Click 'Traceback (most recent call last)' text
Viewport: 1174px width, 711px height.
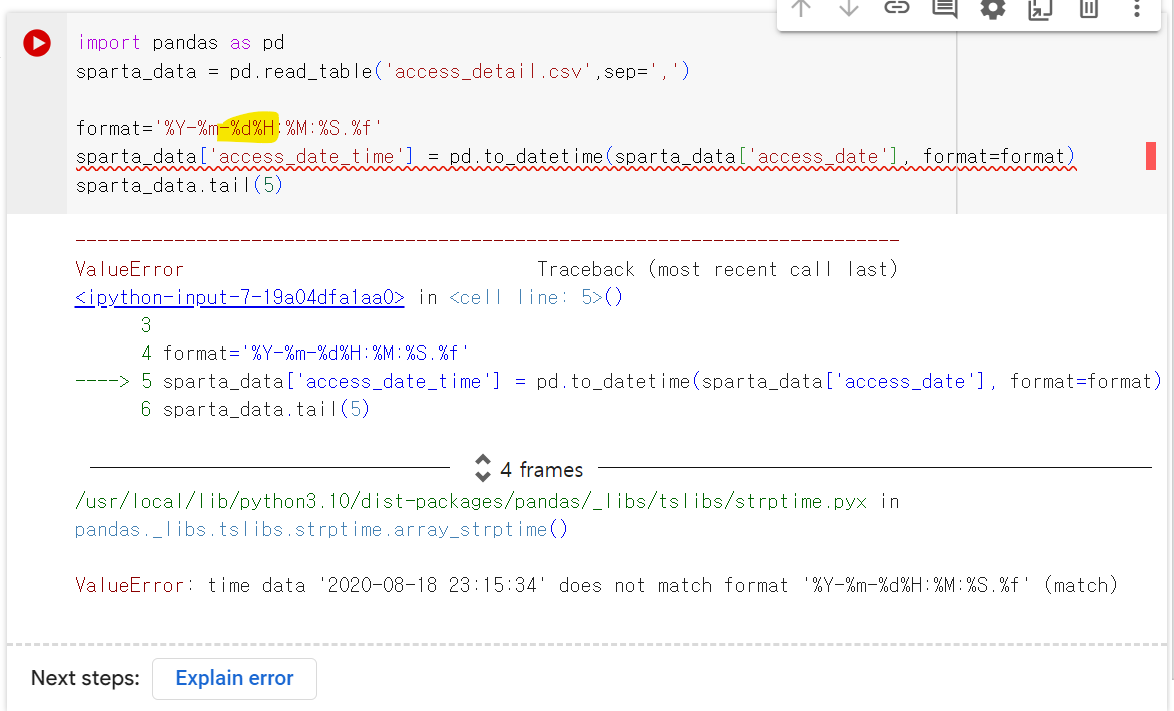(717, 269)
